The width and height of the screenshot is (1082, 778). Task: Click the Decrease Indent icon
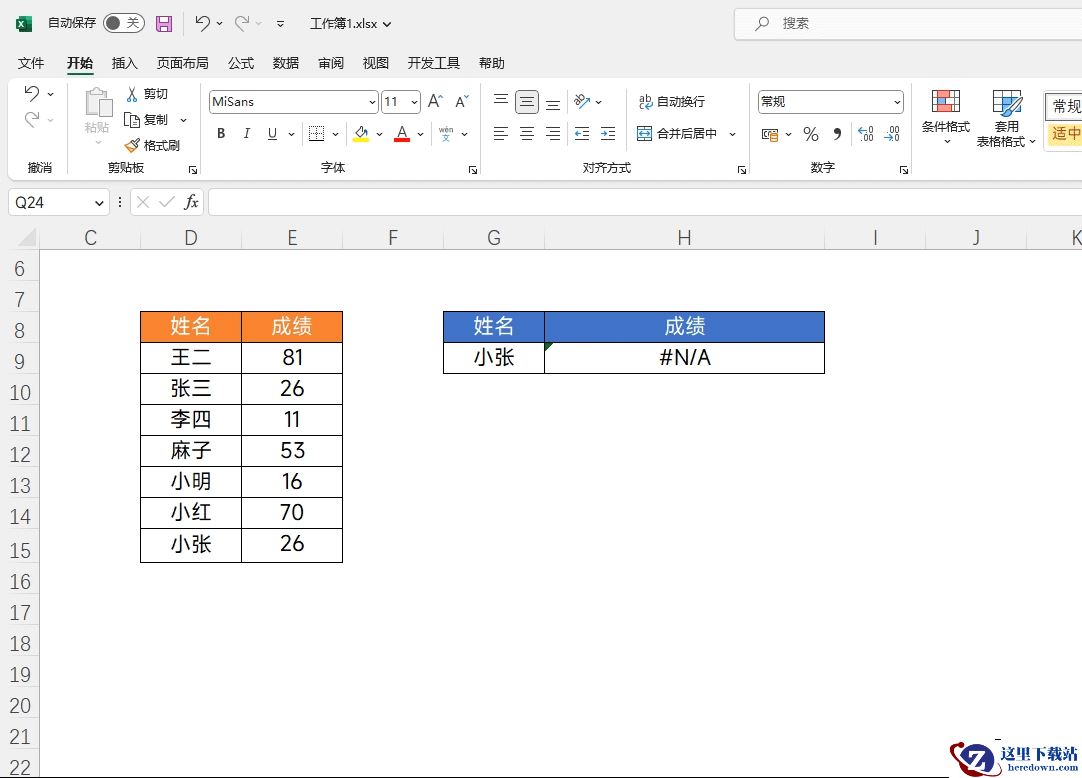pyautogui.click(x=582, y=133)
